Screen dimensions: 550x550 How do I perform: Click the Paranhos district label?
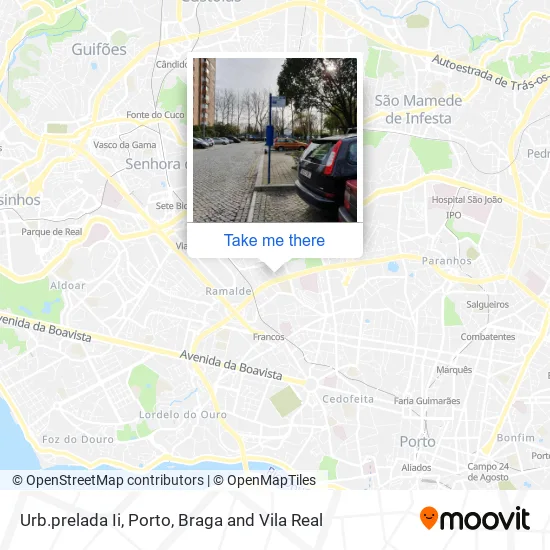[x=447, y=261]
